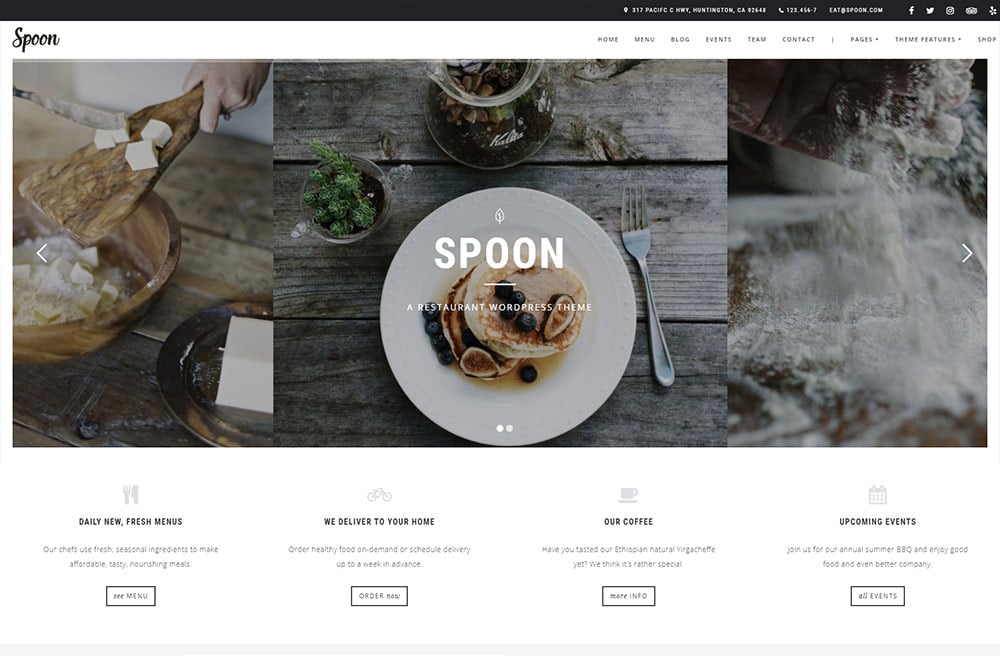This screenshot has width=1000, height=656.
Task: Click the calendar icon above Upcoming Events
Action: point(878,495)
